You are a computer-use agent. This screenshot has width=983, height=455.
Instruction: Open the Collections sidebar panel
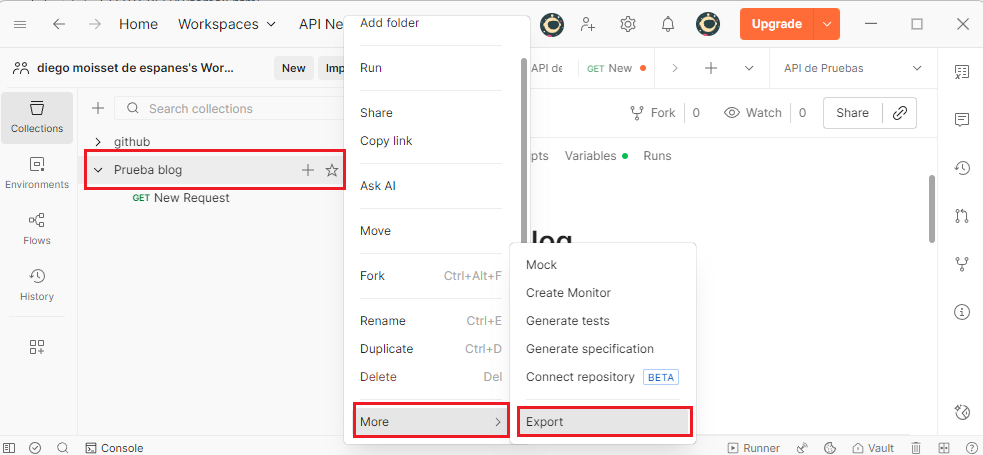(x=37, y=117)
